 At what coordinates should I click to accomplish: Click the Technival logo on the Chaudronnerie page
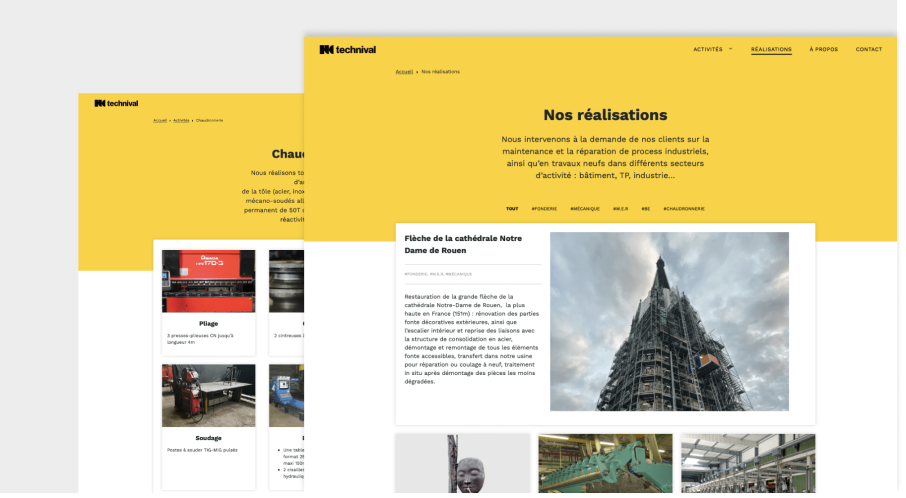click(x=116, y=103)
